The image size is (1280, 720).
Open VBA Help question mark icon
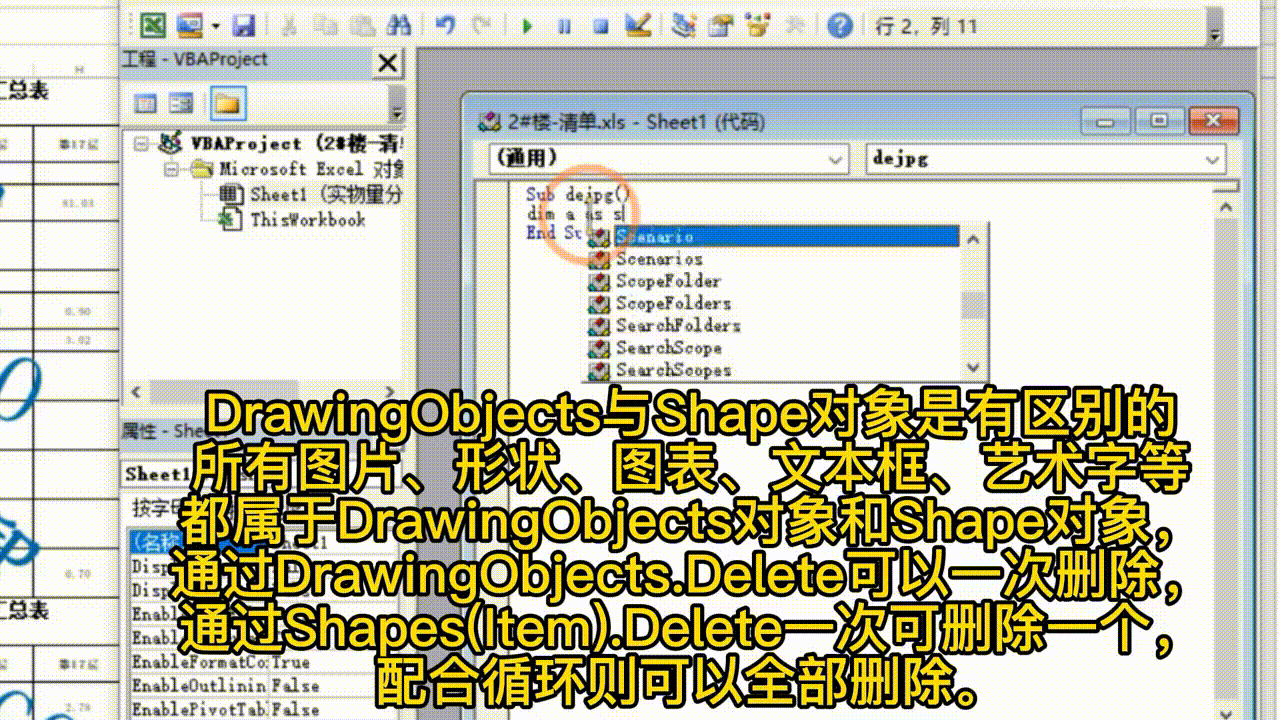[x=842, y=25]
